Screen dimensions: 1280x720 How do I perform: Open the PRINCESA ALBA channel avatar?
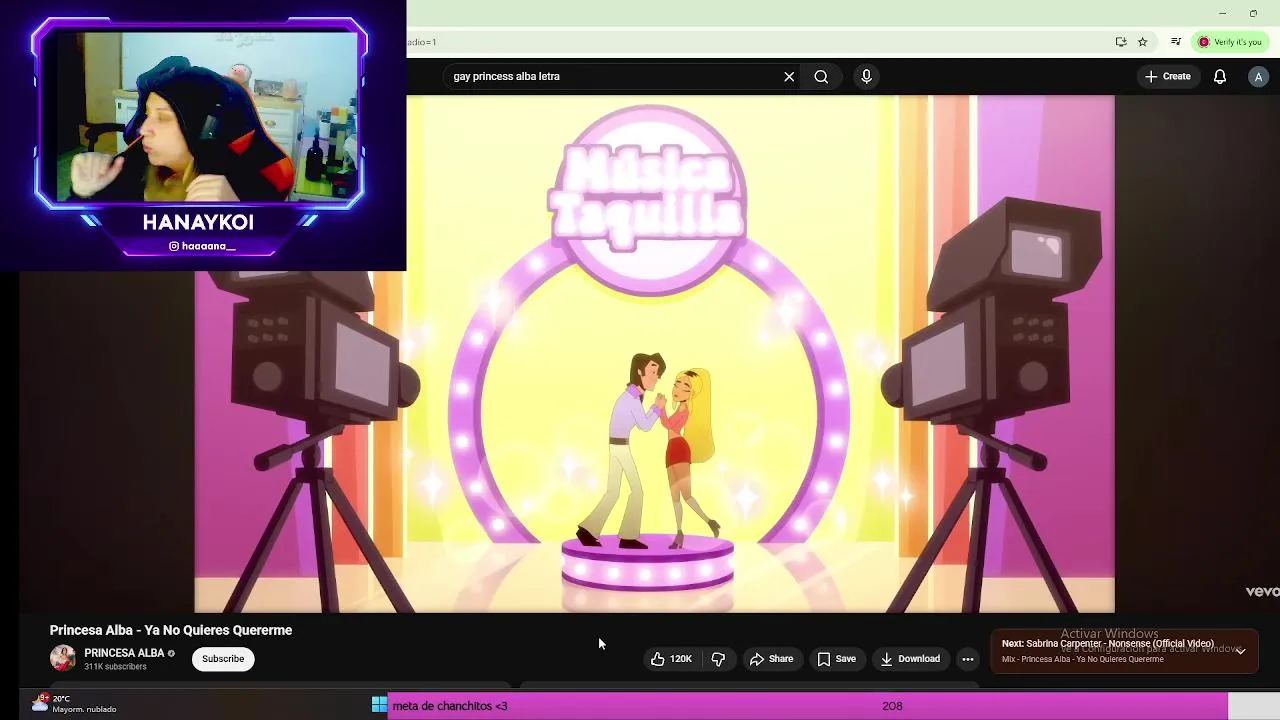63,658
